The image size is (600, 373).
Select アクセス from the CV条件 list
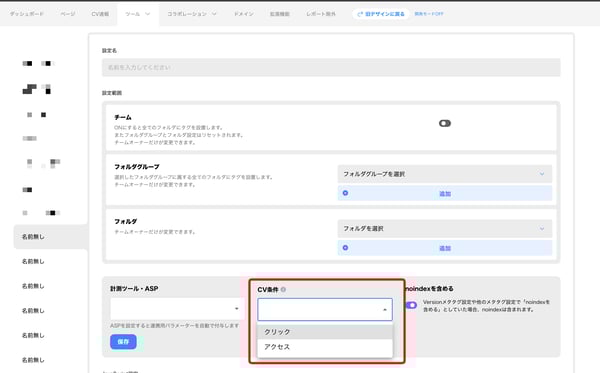coord(325,347)
